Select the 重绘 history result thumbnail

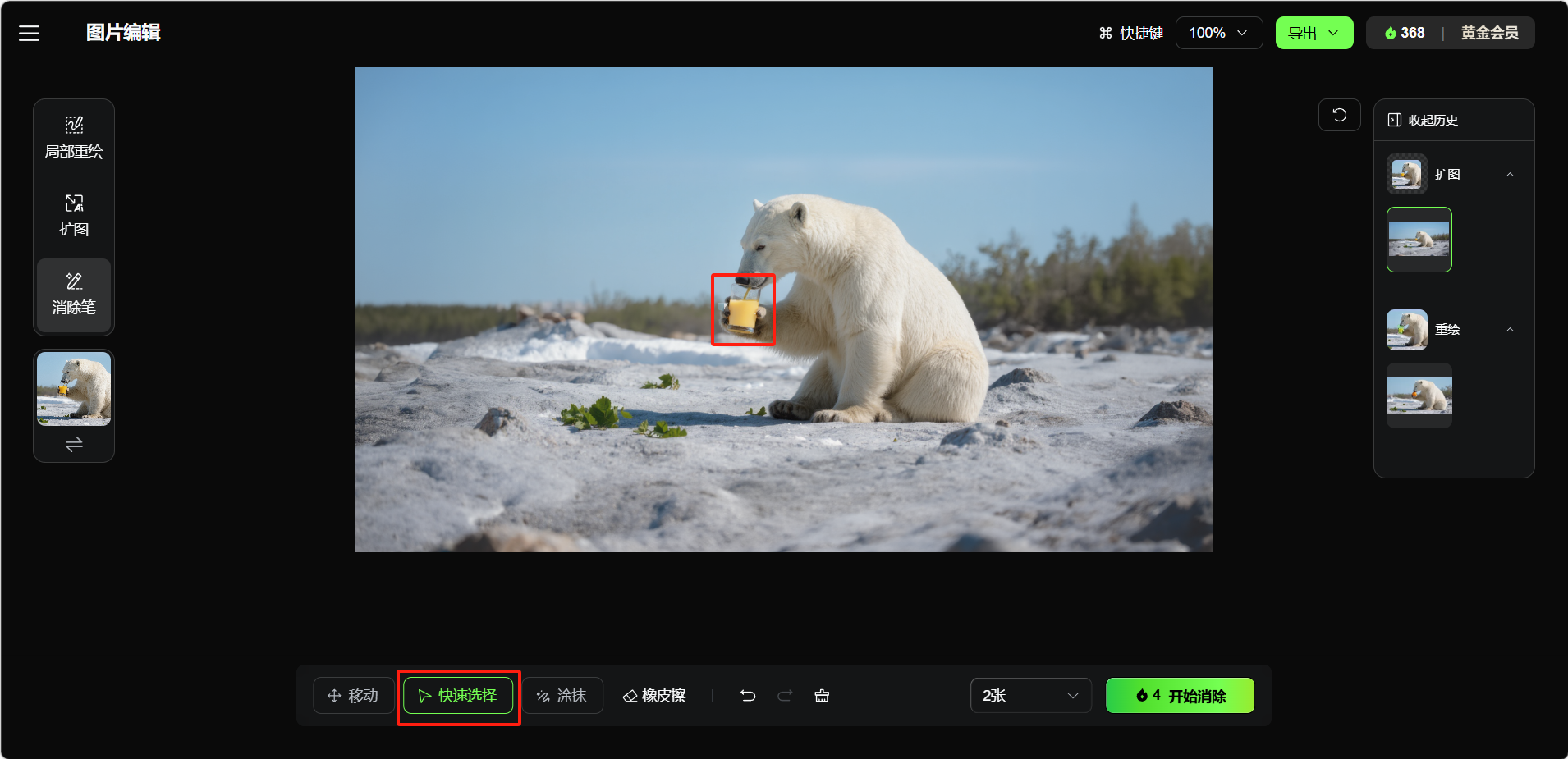pyautogui.click(x=1419, y=396)
